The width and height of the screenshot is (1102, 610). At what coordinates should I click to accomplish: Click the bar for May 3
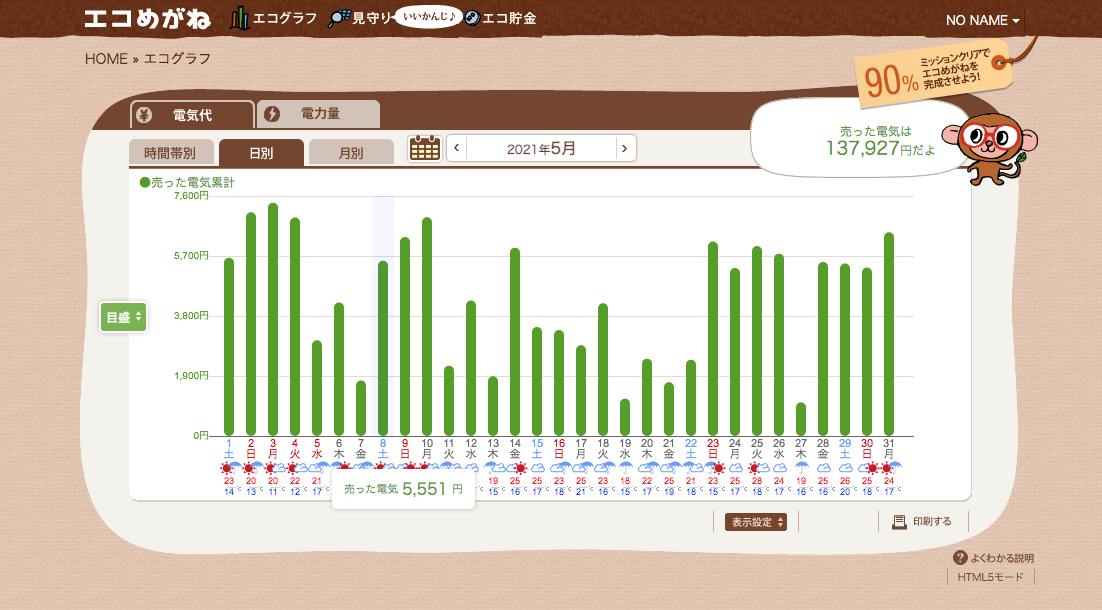click(273, 320)
